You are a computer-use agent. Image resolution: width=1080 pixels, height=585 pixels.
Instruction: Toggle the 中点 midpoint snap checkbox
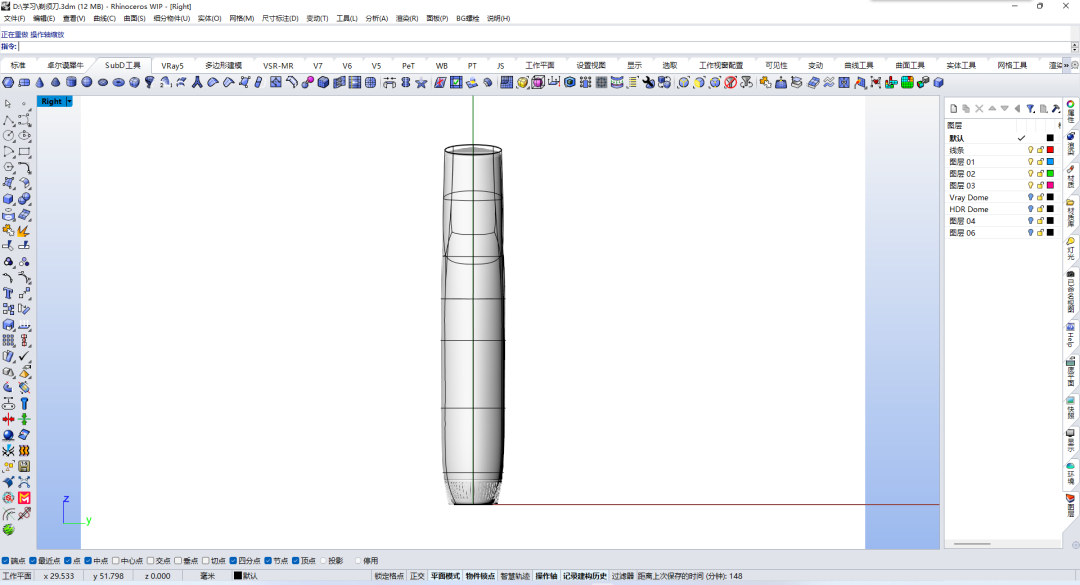click(88, 561)
